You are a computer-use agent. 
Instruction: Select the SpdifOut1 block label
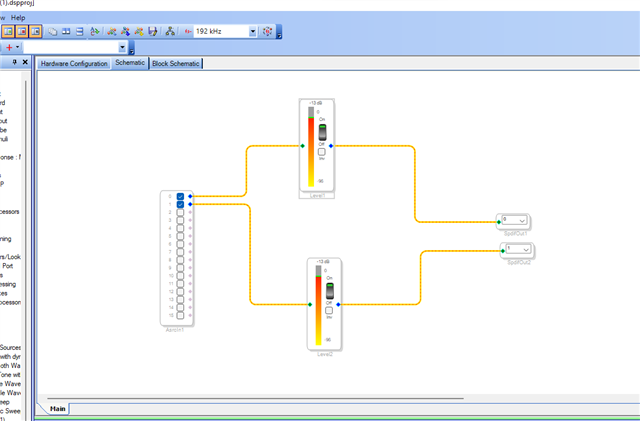(x=515, y=234)
